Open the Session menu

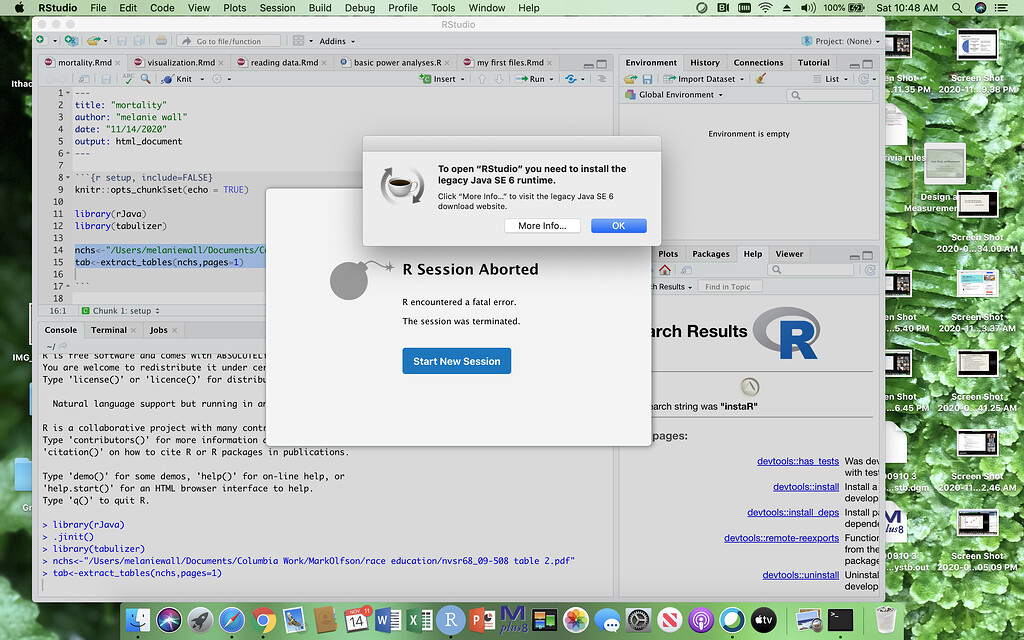click(x=277, y=8)
